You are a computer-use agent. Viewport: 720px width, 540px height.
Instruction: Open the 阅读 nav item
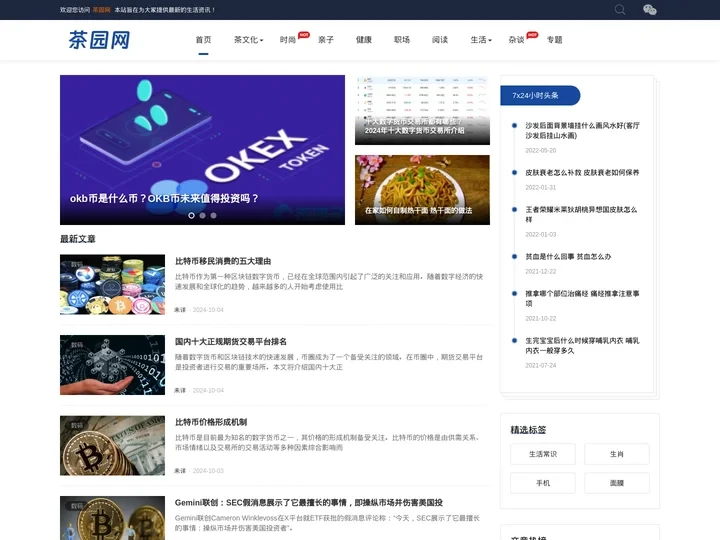[440, 40]
